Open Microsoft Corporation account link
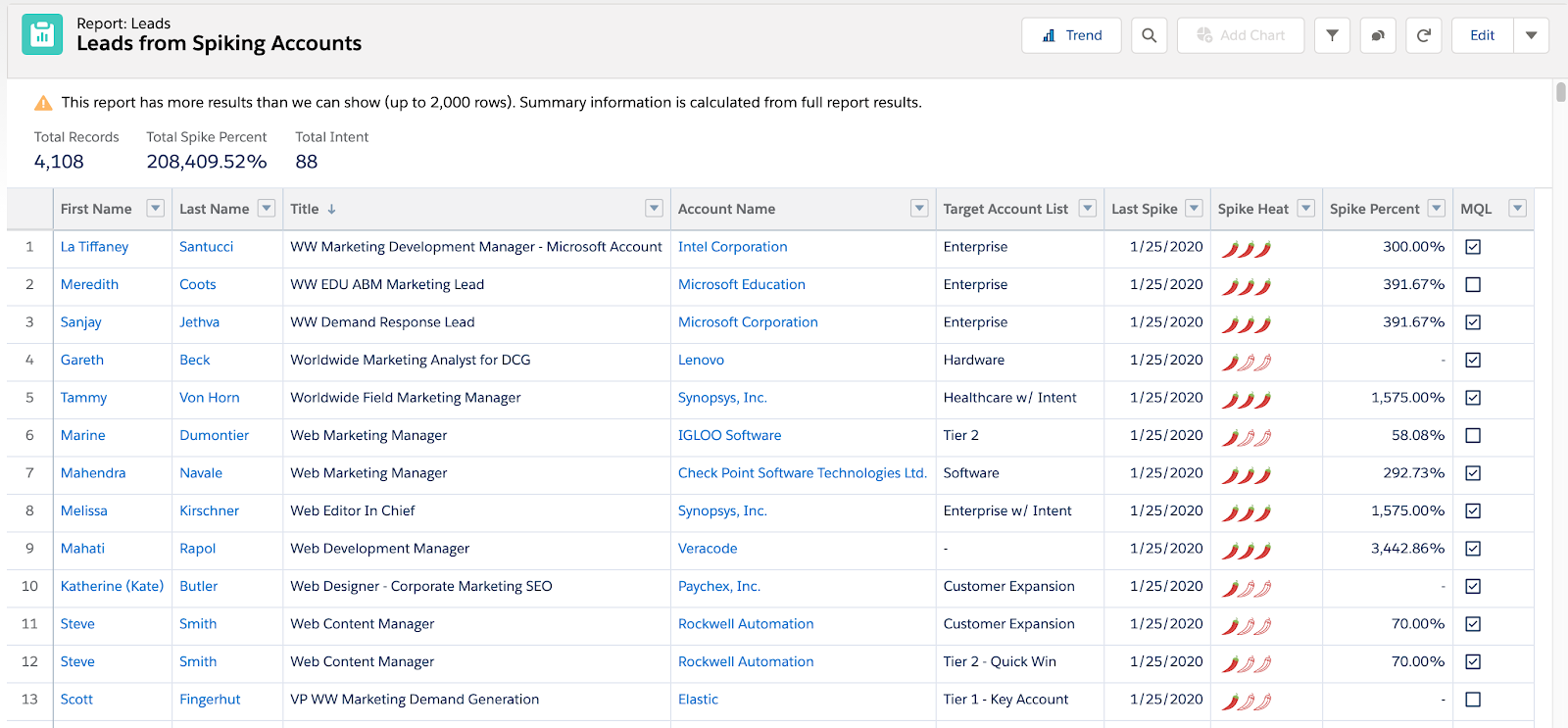1568x728 pixels. 748,322
